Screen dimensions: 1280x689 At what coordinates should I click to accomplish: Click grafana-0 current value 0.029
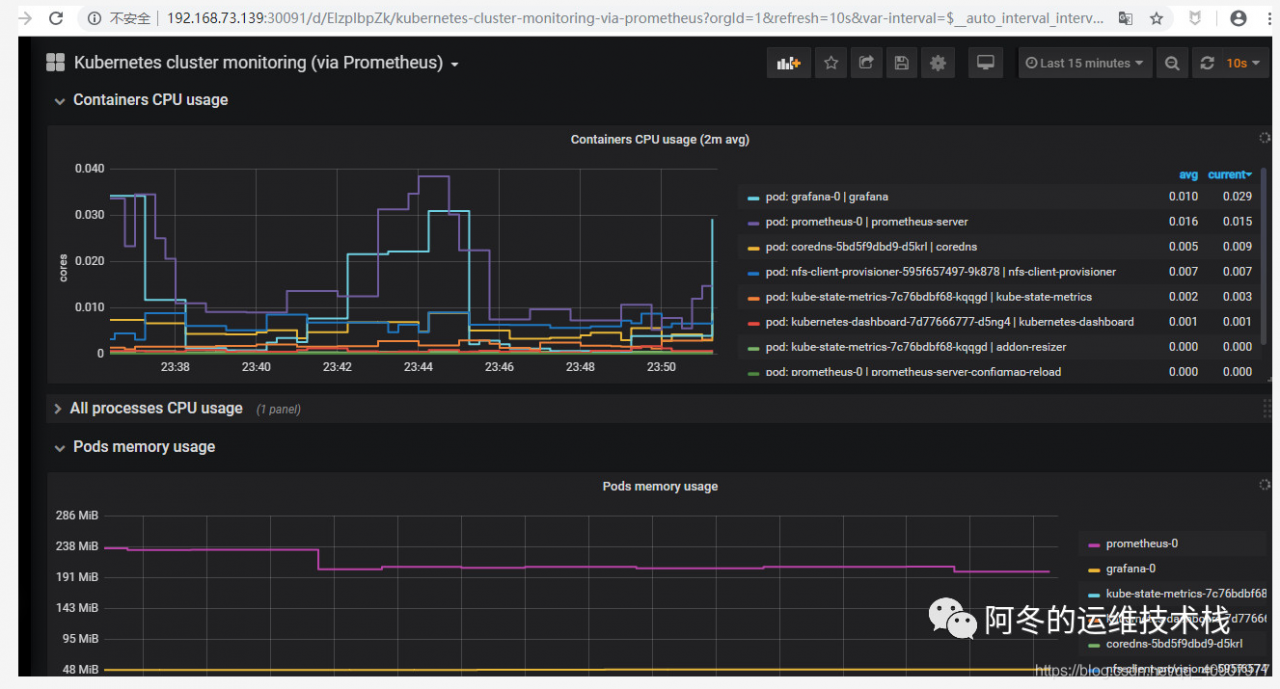pos(1237,197)
